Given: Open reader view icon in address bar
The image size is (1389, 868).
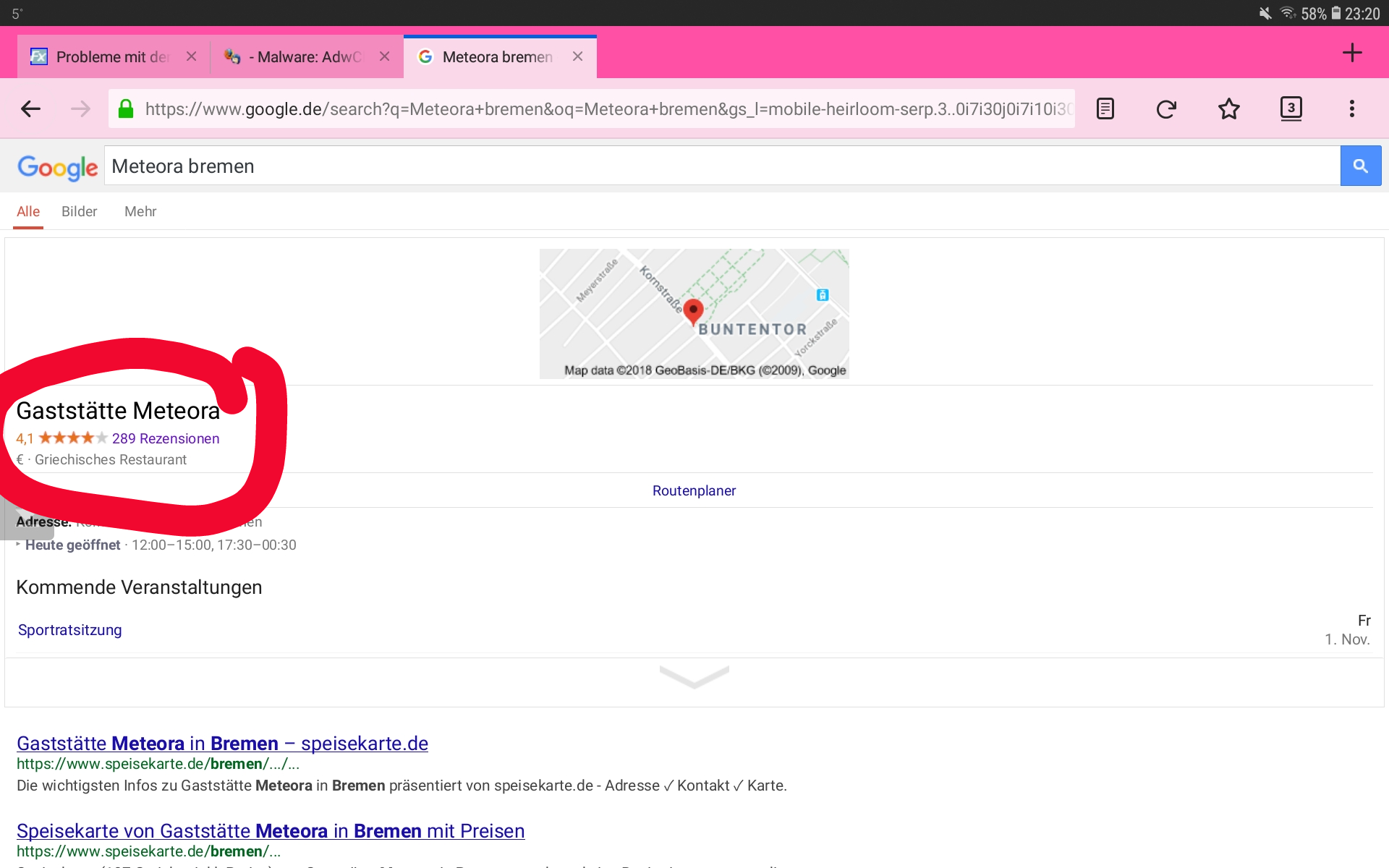Looking at the screenshot, I should pos(1105,109).
